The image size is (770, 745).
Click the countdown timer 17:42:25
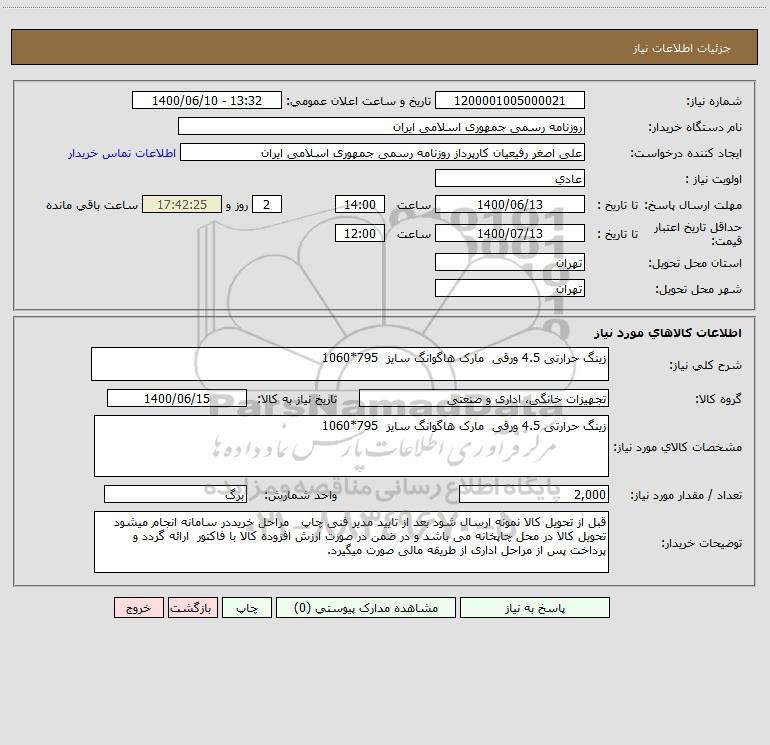pos(182,204)
